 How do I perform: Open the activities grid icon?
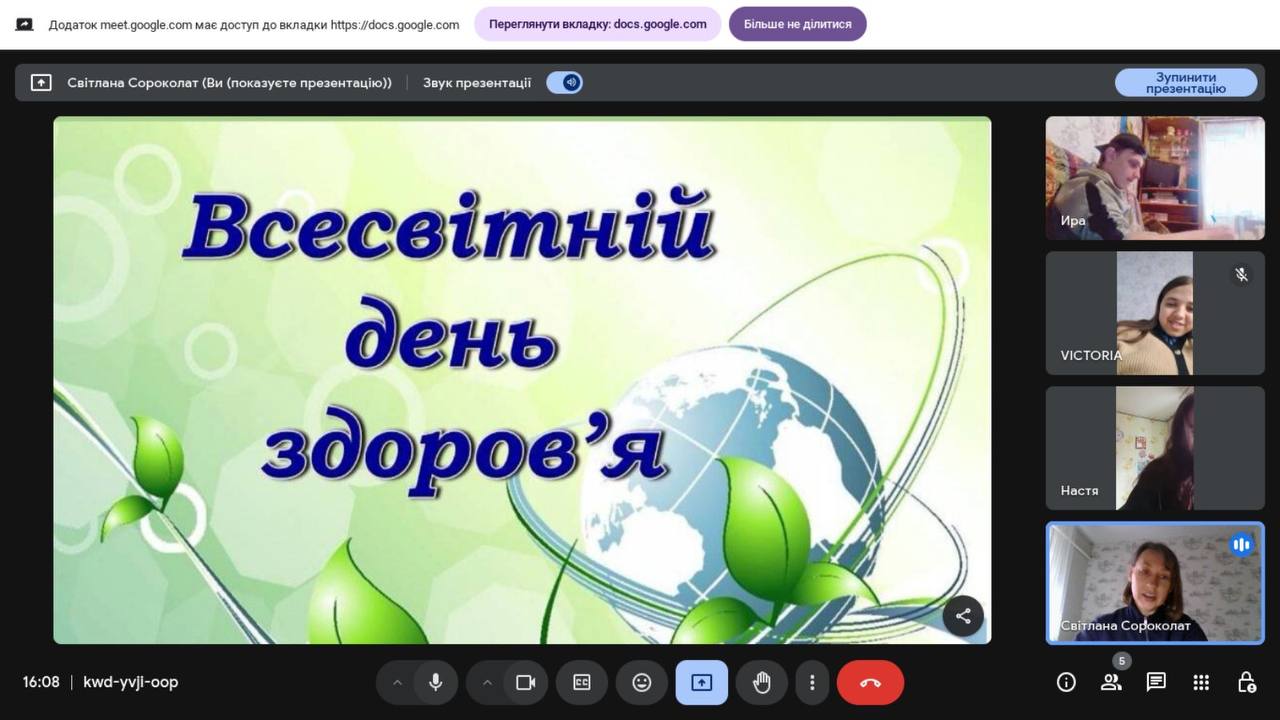pyautogui.click(x=1201, y=682)
